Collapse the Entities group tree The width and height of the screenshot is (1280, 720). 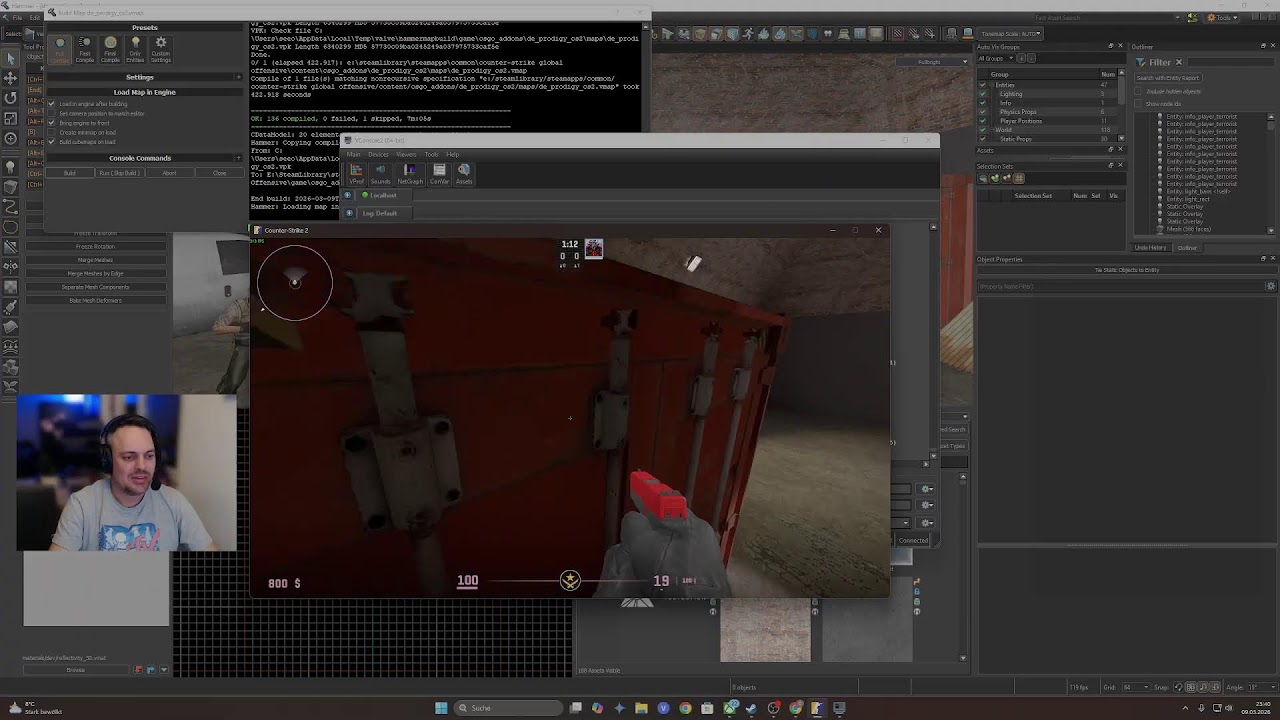[992, 85]
